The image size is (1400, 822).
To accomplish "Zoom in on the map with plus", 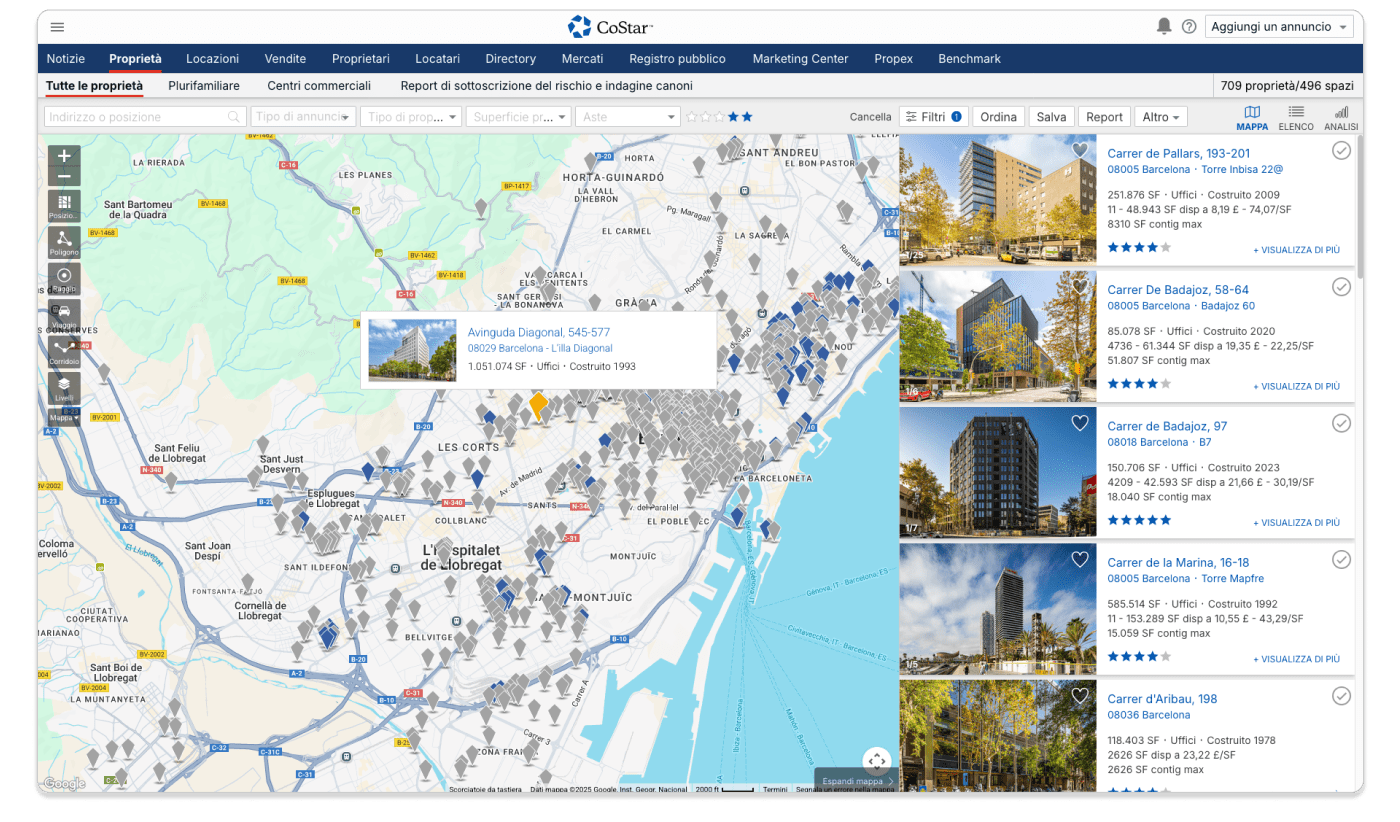I will (64, 156).
